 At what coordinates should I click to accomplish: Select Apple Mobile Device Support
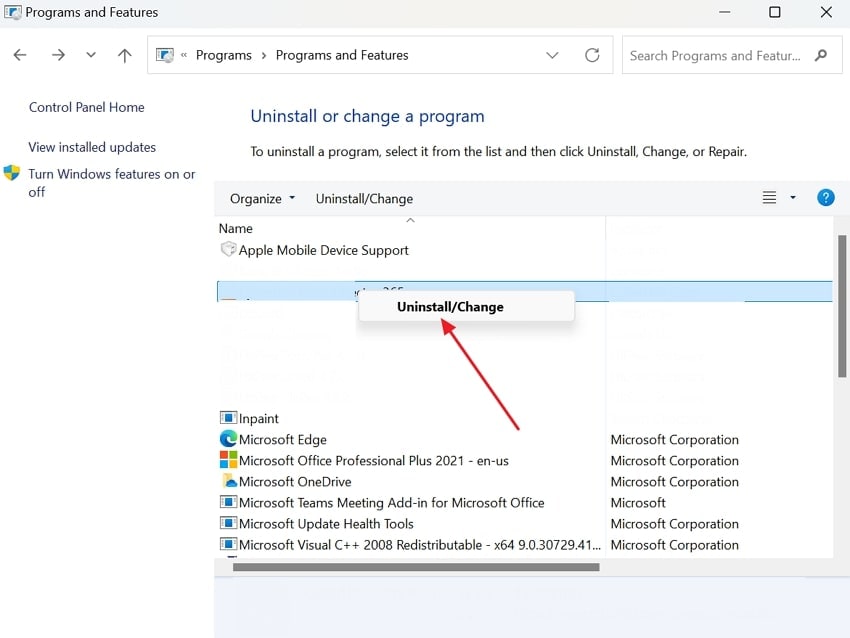tap(324, 250)
